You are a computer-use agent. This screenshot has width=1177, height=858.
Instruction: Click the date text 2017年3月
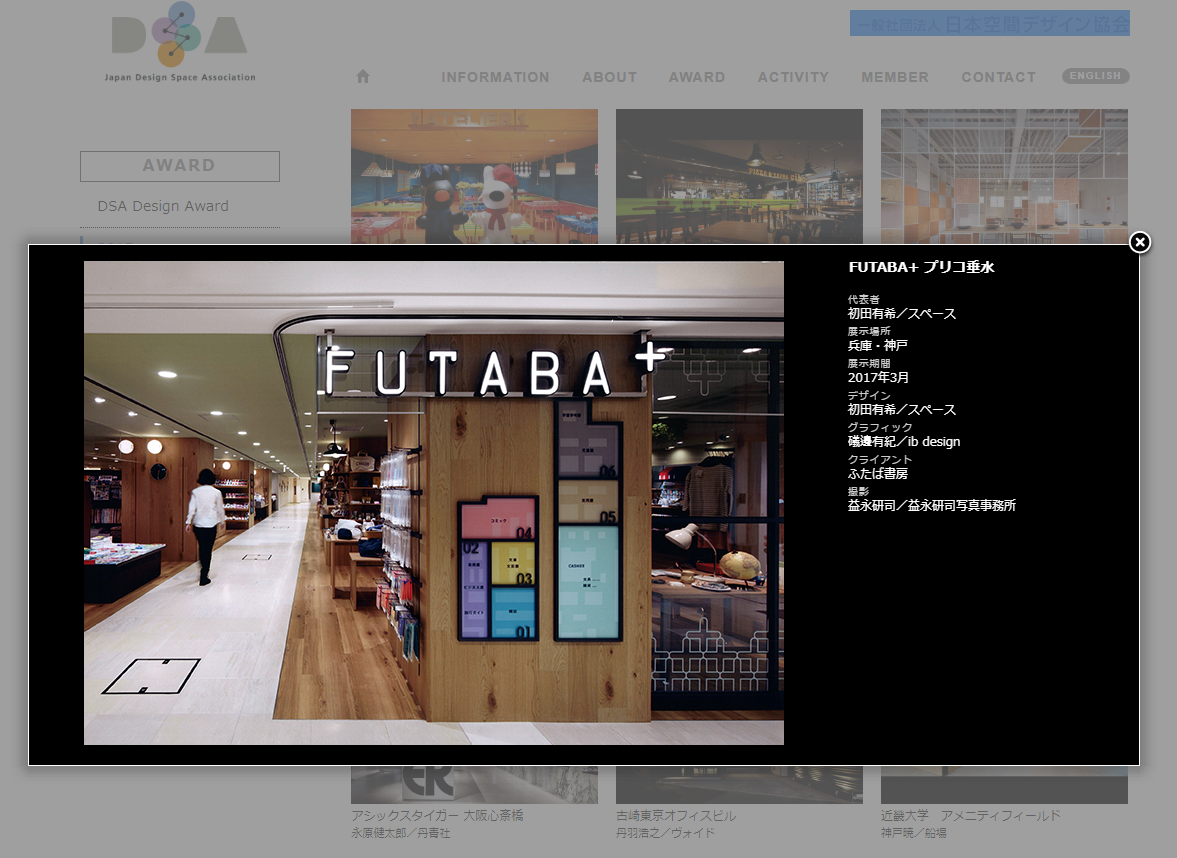(x=878, y=378)
